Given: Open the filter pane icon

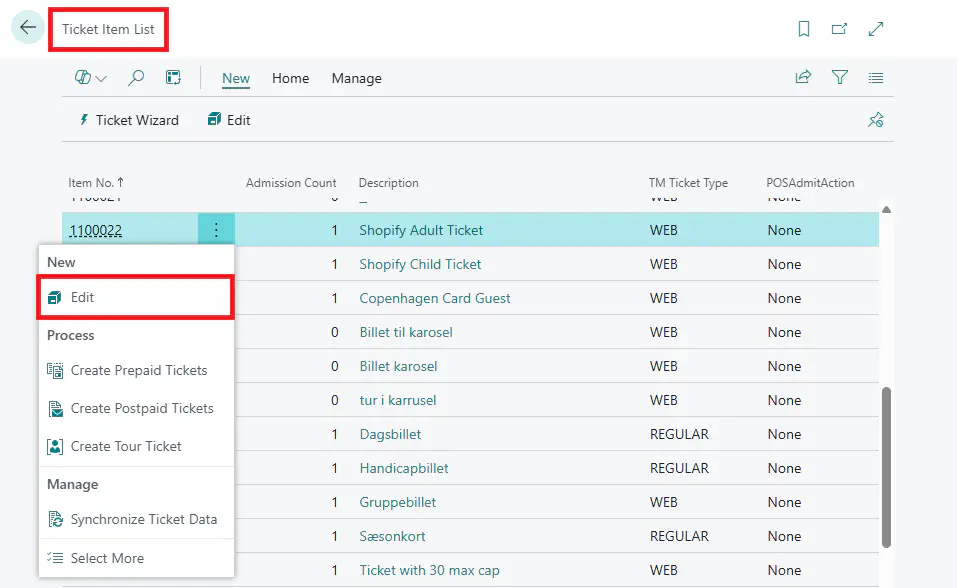Looking at the screenshot, I should (840, 78).
